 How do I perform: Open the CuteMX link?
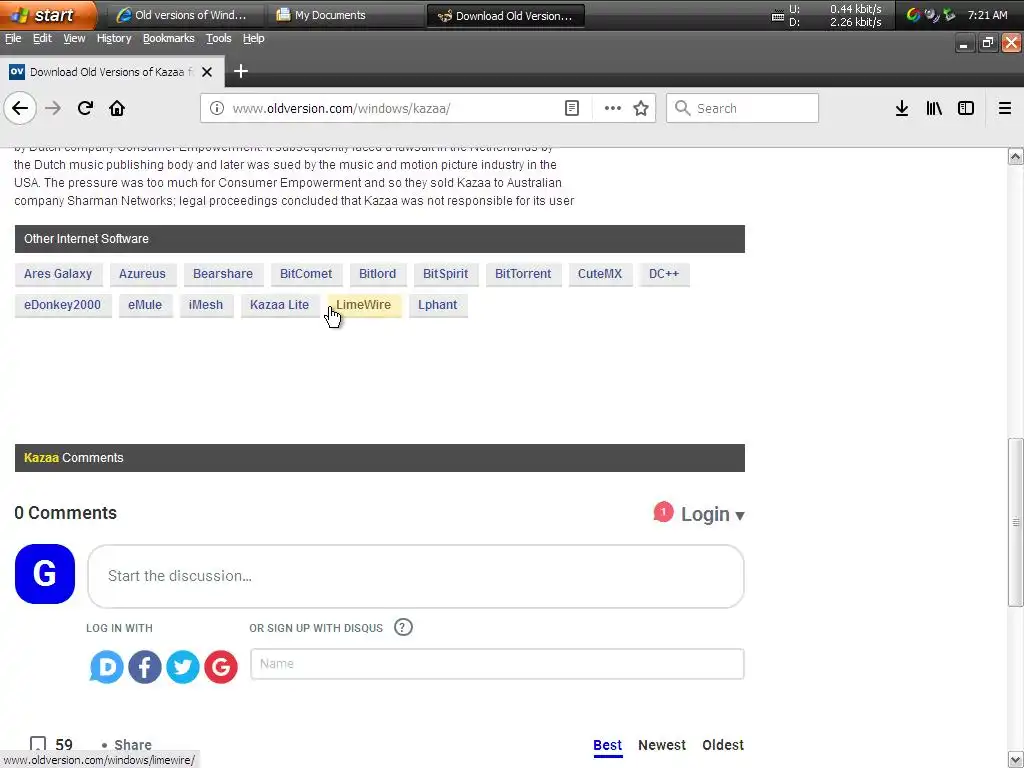tap(600, 274)
